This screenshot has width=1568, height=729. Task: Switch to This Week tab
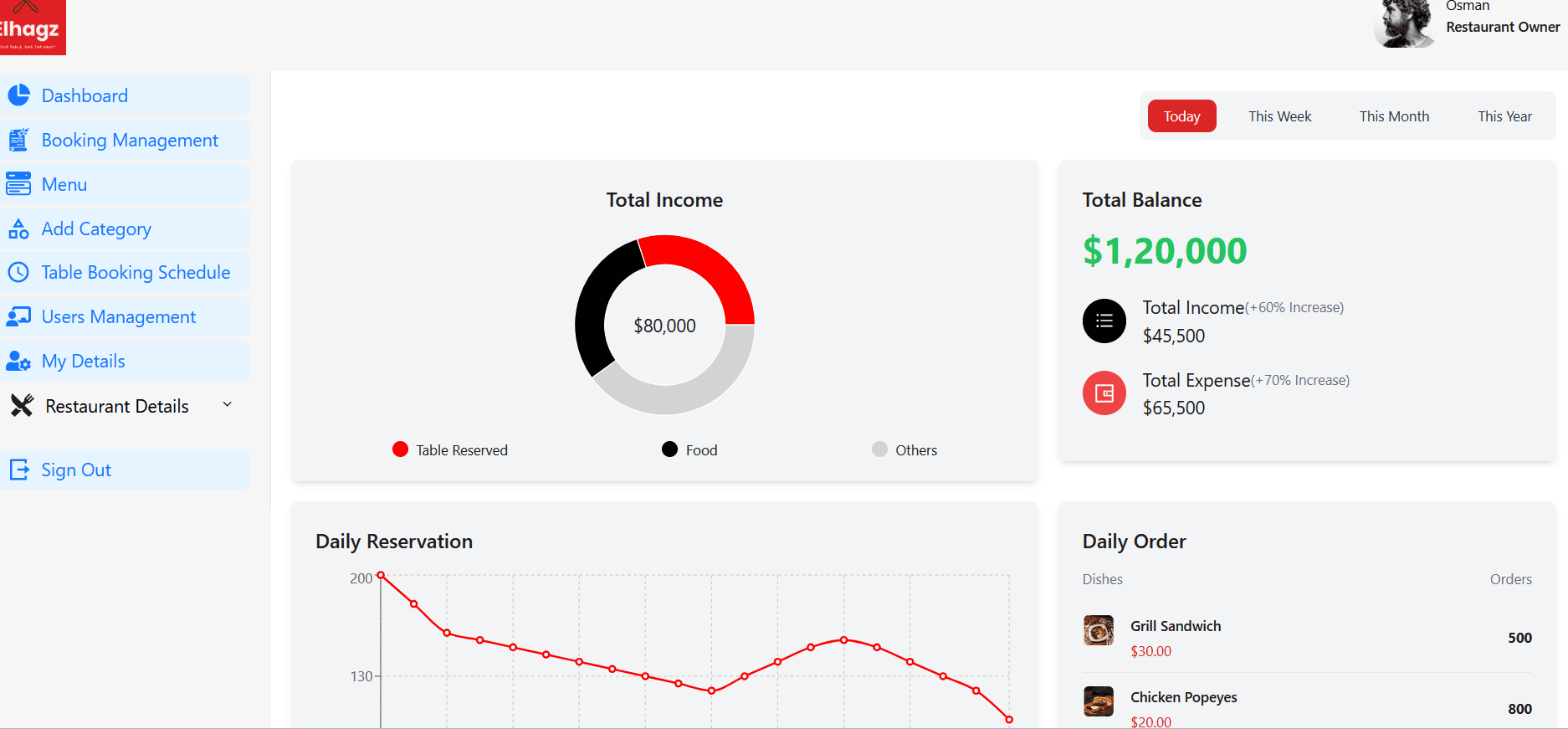pos(1279,116)
